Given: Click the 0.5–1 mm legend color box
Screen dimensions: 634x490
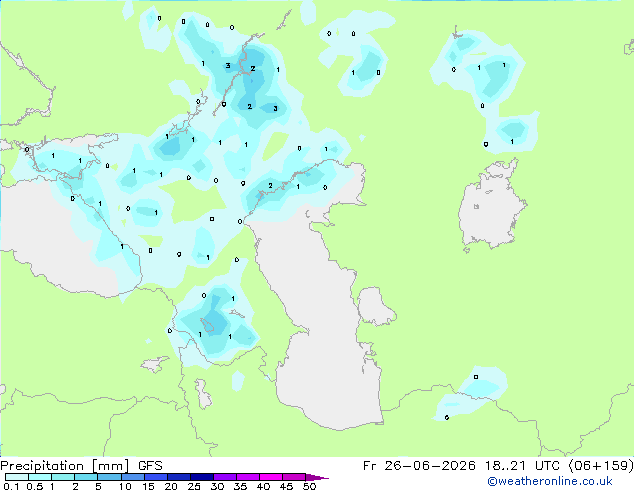Looking at the screenshot, I should 40,477.
